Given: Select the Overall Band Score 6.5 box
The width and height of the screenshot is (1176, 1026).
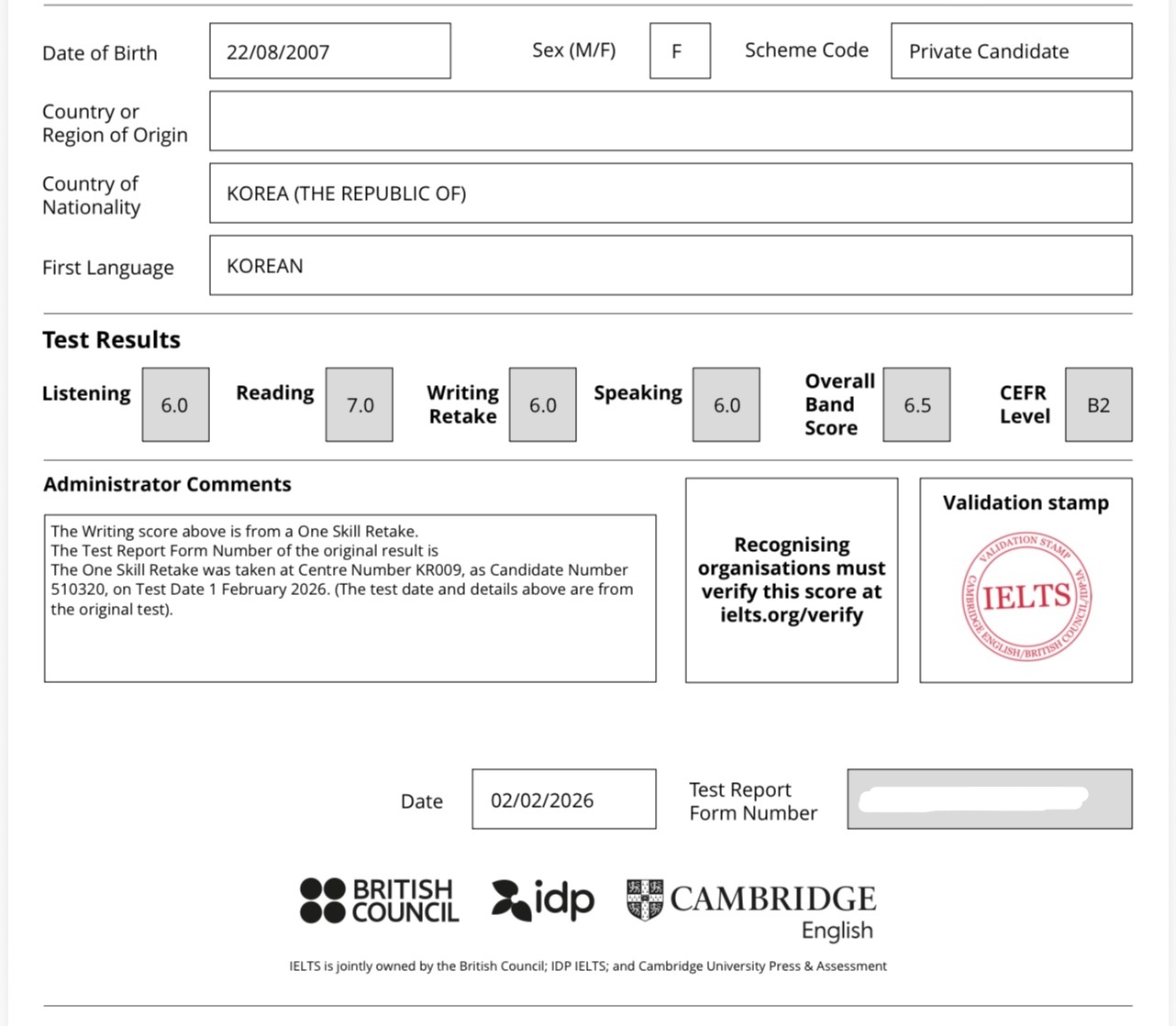Looking at the screenshot, I should point(916,405).
